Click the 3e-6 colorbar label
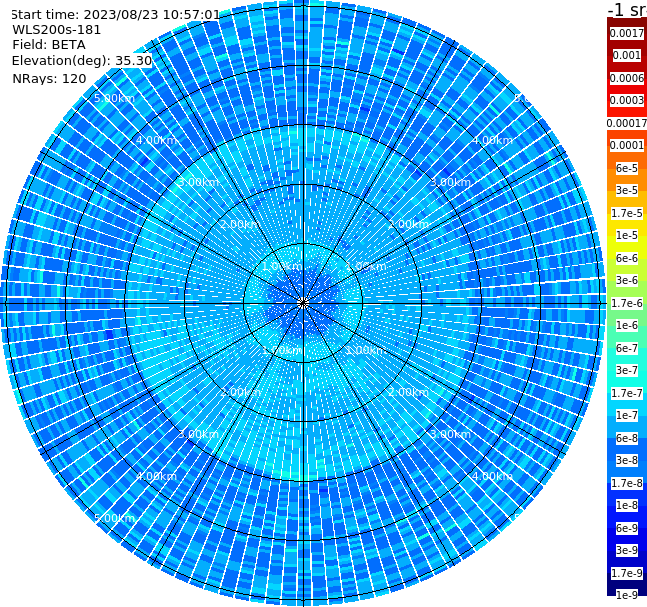 (627, 280)
